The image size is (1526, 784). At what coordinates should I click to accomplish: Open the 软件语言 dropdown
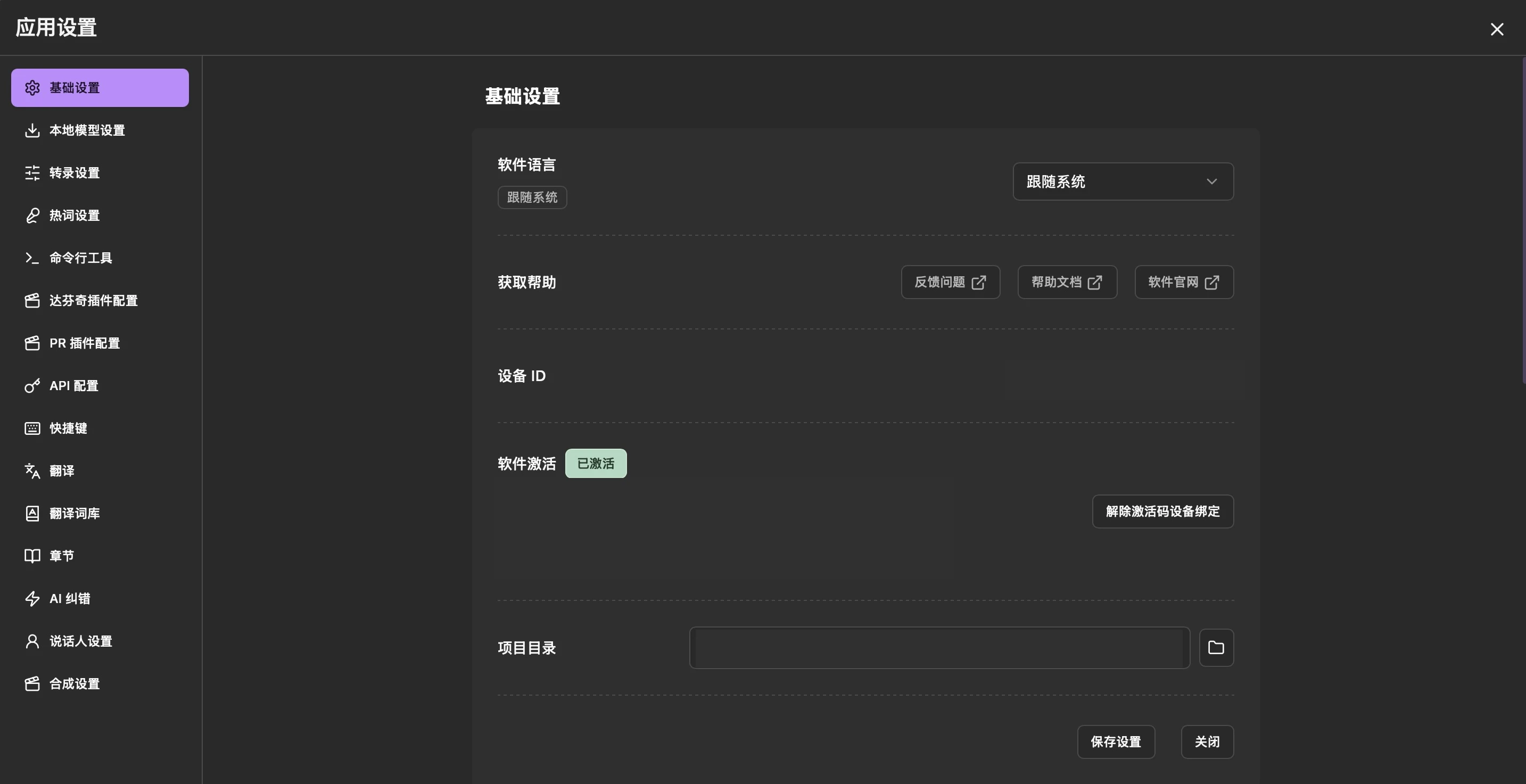(x=1123, y=181)
